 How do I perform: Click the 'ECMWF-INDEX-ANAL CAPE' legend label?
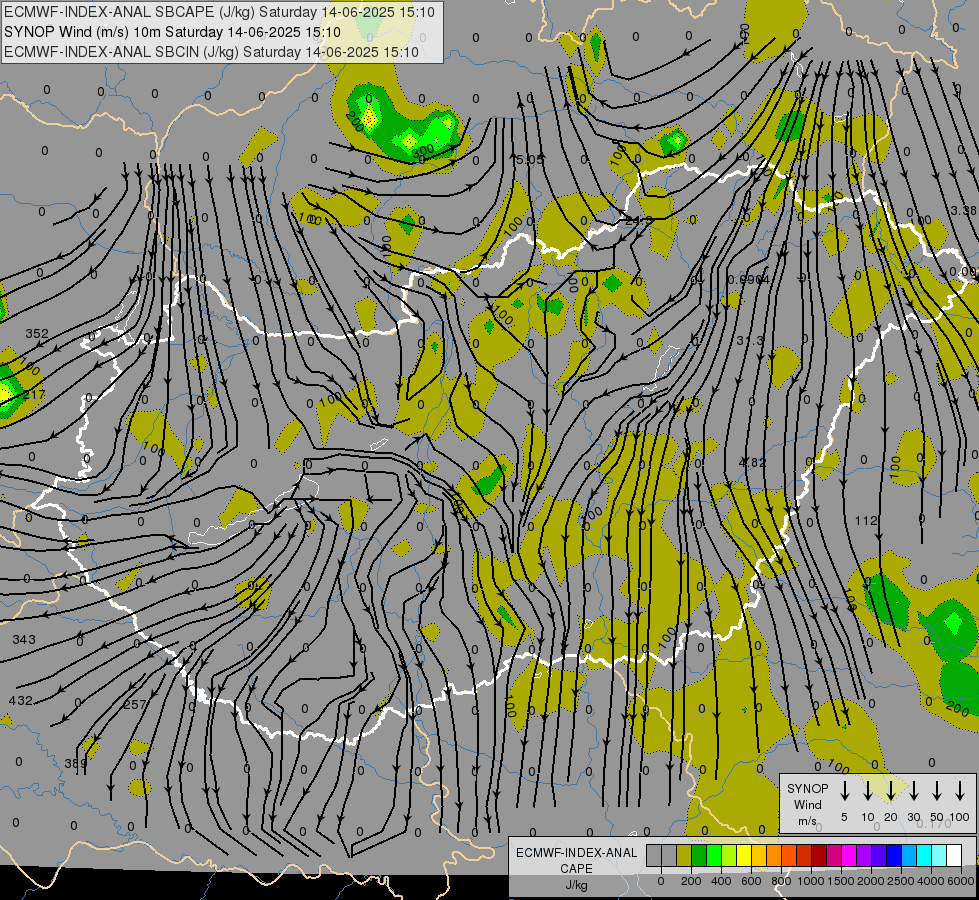pos(576,861)
